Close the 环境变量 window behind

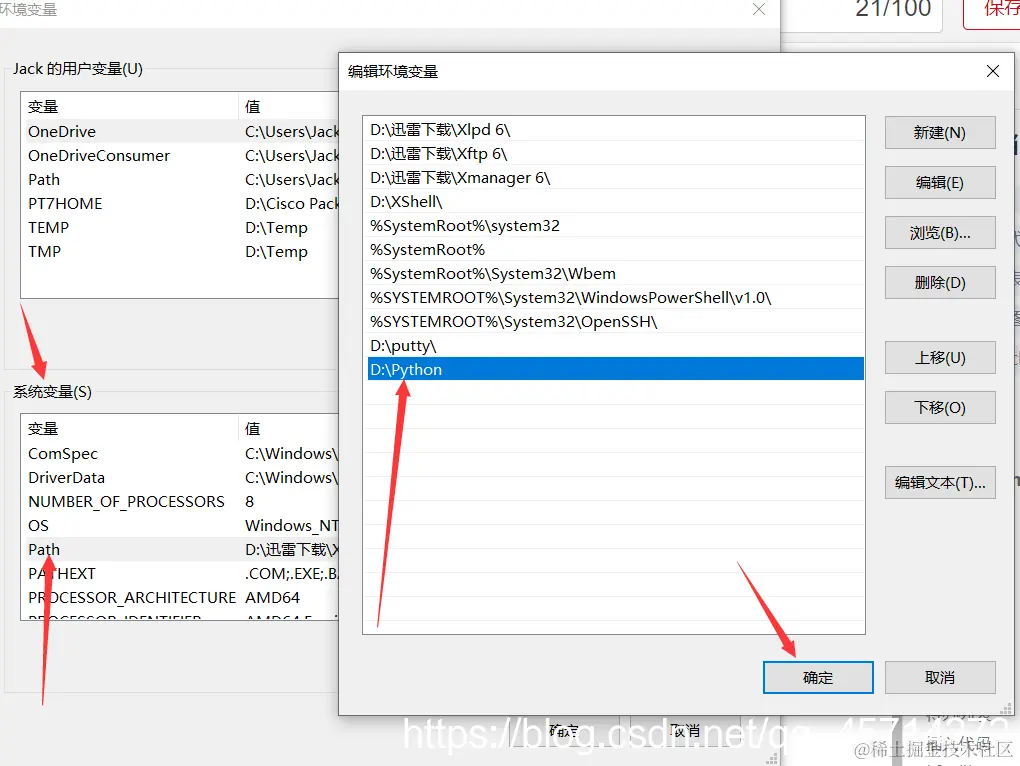758,9
